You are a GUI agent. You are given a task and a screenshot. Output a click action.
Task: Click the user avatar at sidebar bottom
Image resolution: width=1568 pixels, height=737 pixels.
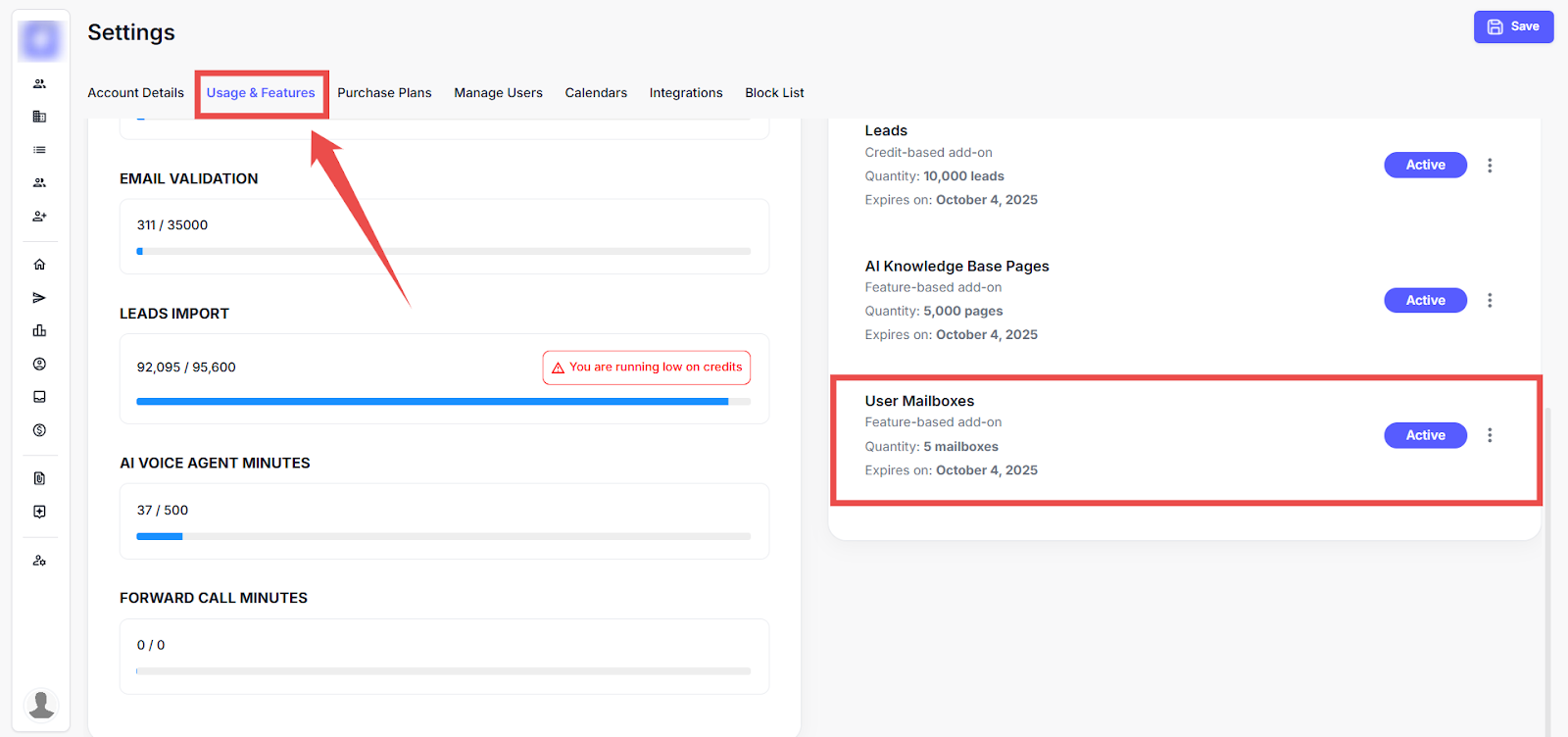click(41, 704)
